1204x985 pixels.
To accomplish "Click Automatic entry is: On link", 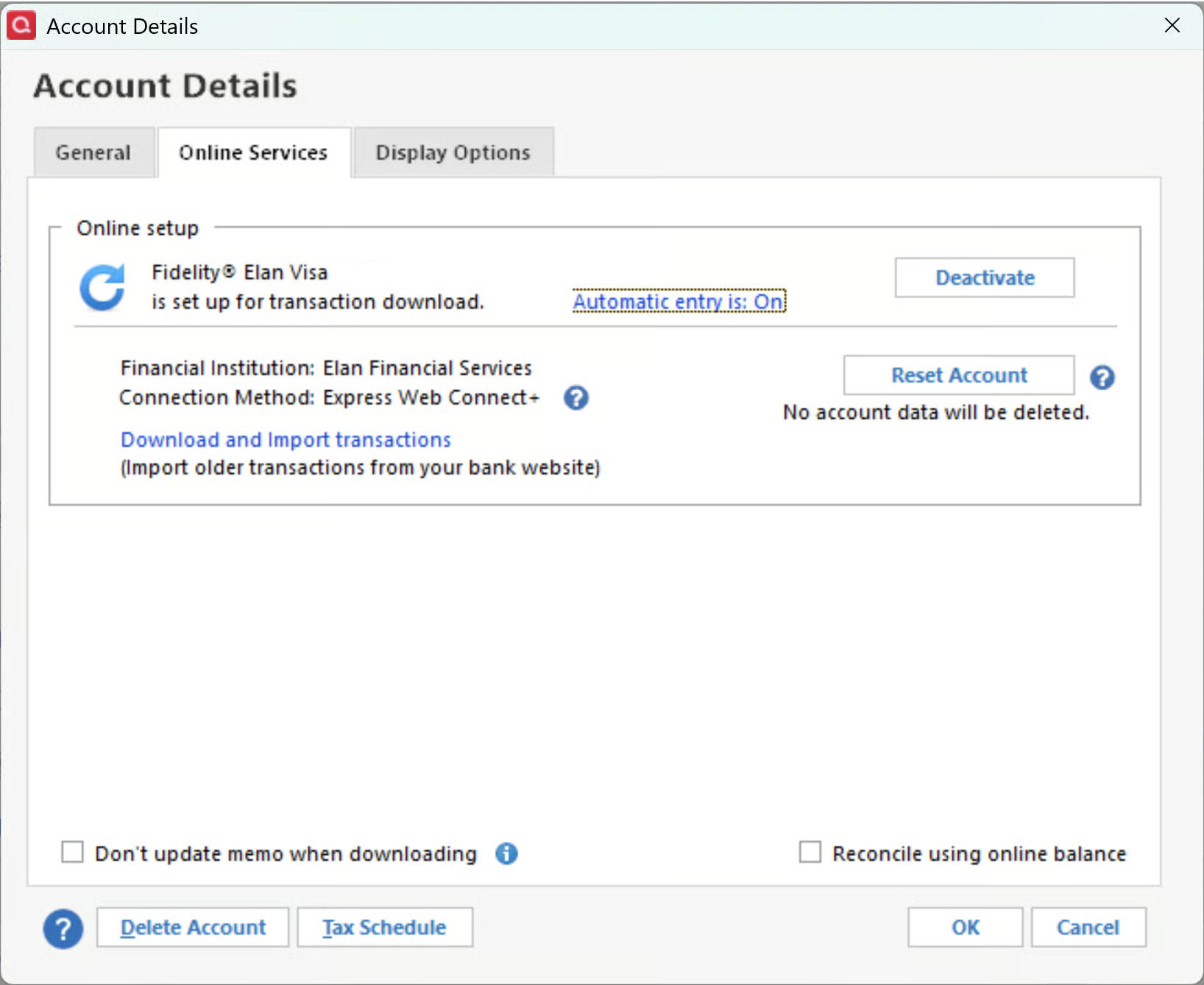I will pos(679,301).
